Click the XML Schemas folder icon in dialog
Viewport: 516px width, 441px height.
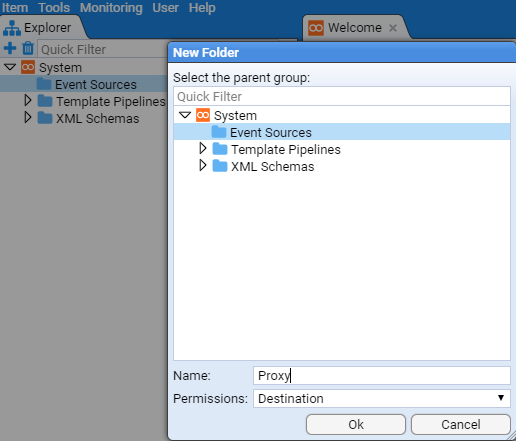pyautogui.click(x=220, y=166)
